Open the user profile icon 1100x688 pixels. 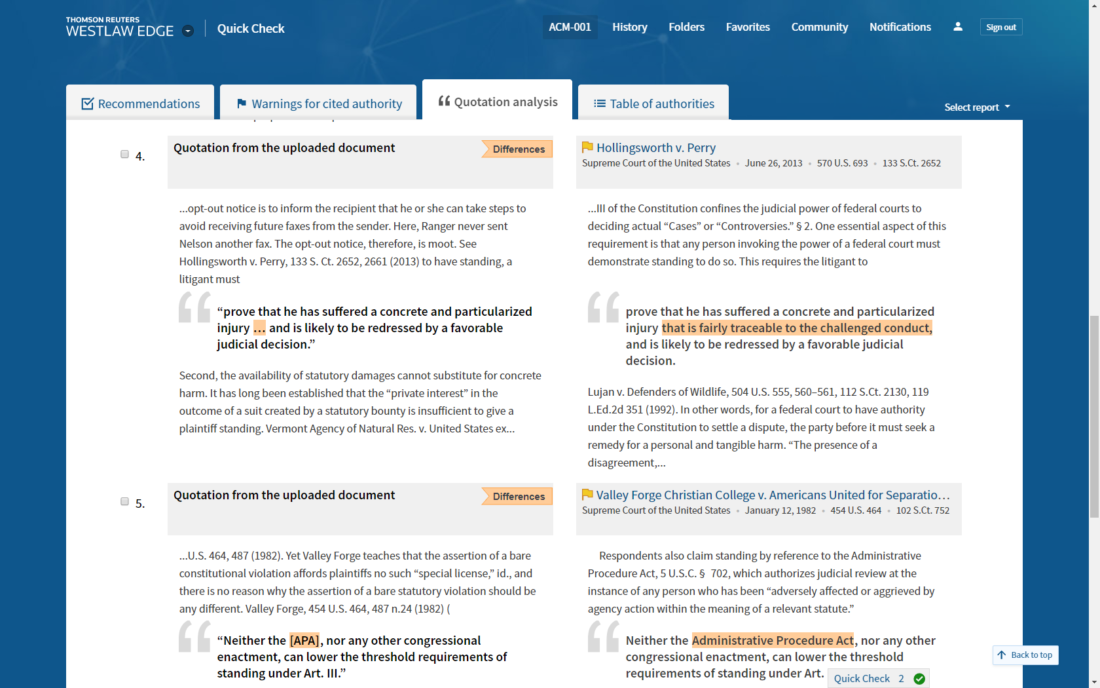coord(958,27)
